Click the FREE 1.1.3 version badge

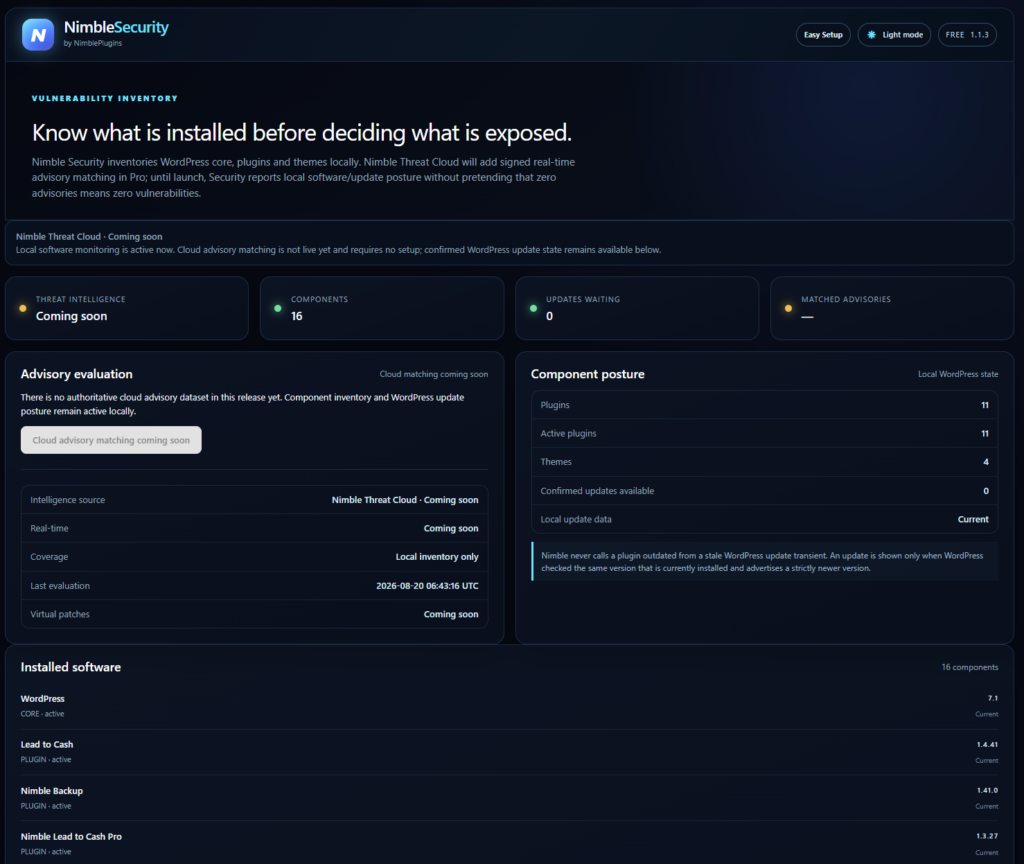pyautogui.click(x=967, y=35)
